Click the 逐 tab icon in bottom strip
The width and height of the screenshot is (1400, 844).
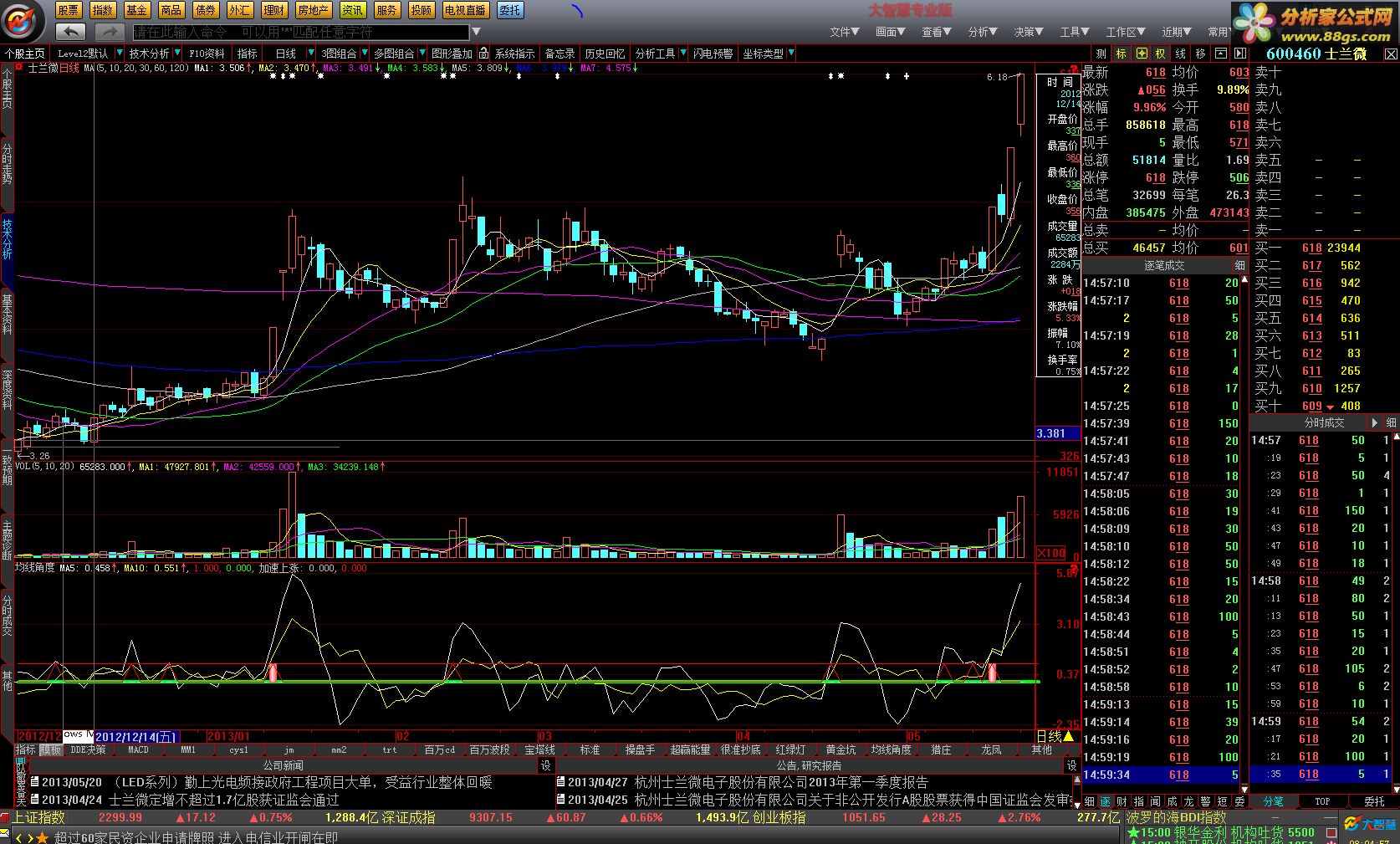pyautogui.click(x=1105, y=801)
